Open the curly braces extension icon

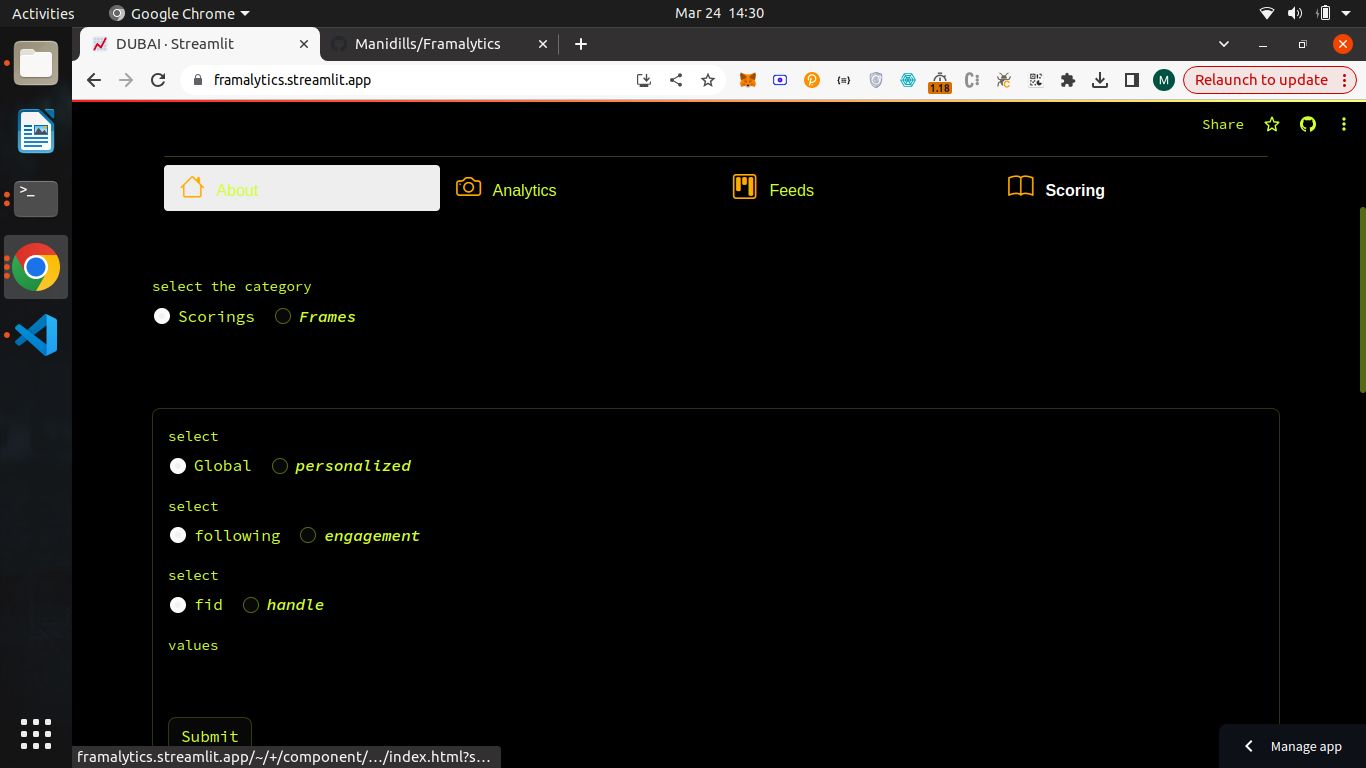(844, 80)
